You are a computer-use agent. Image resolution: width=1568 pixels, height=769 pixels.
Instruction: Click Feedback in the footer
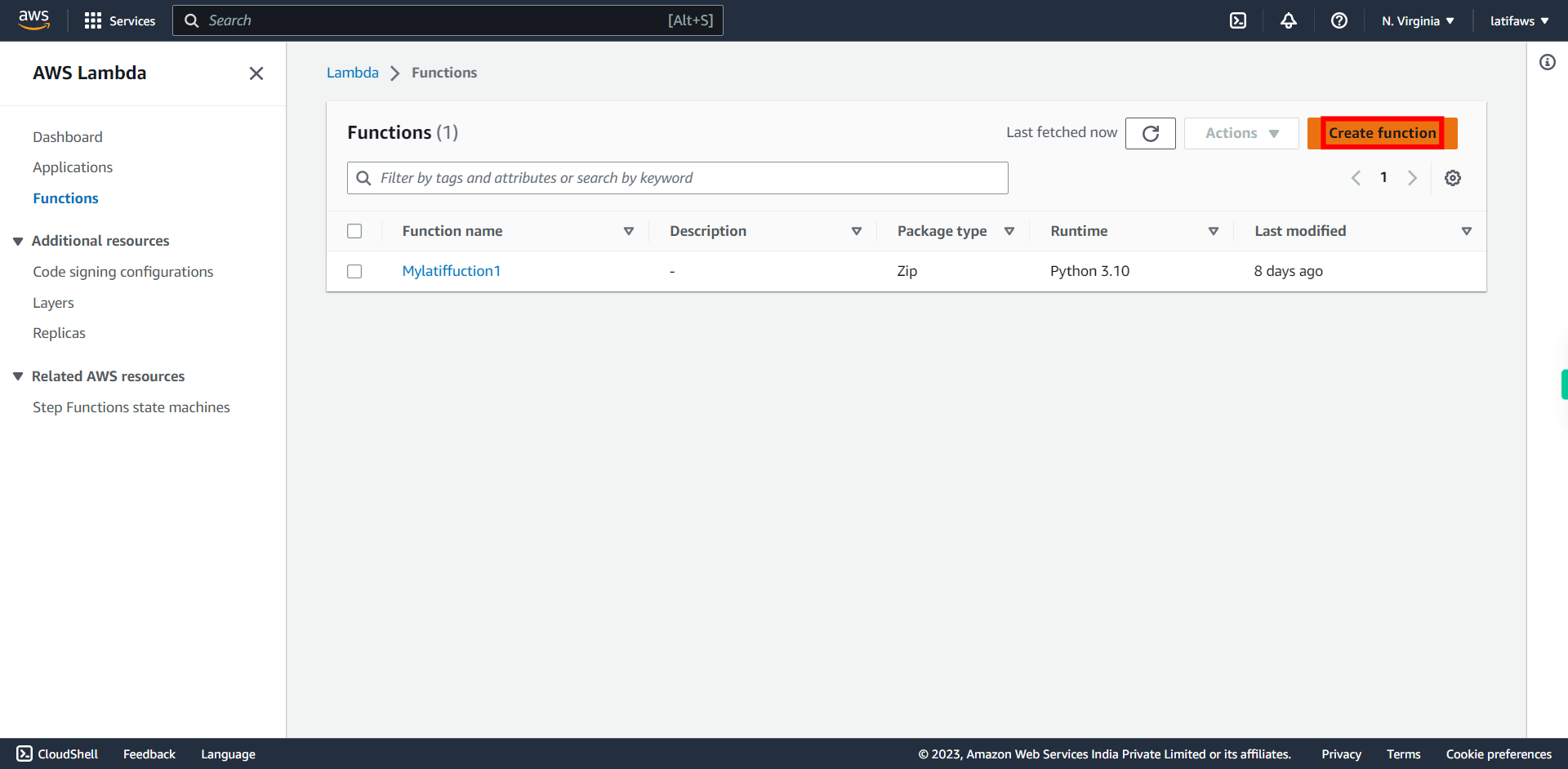tap(149, 754)
